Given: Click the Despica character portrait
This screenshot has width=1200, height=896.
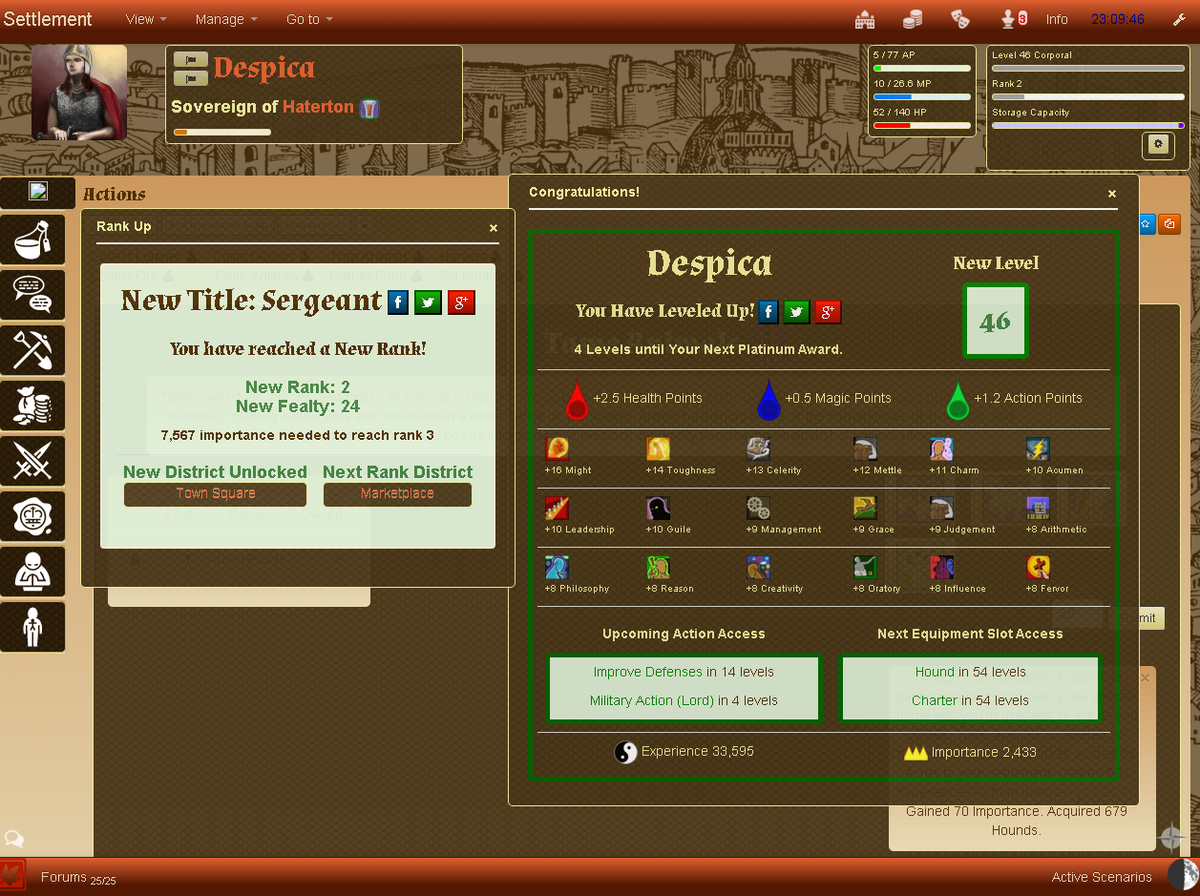Looking at the screenshot, I should [x=79, y=92].
